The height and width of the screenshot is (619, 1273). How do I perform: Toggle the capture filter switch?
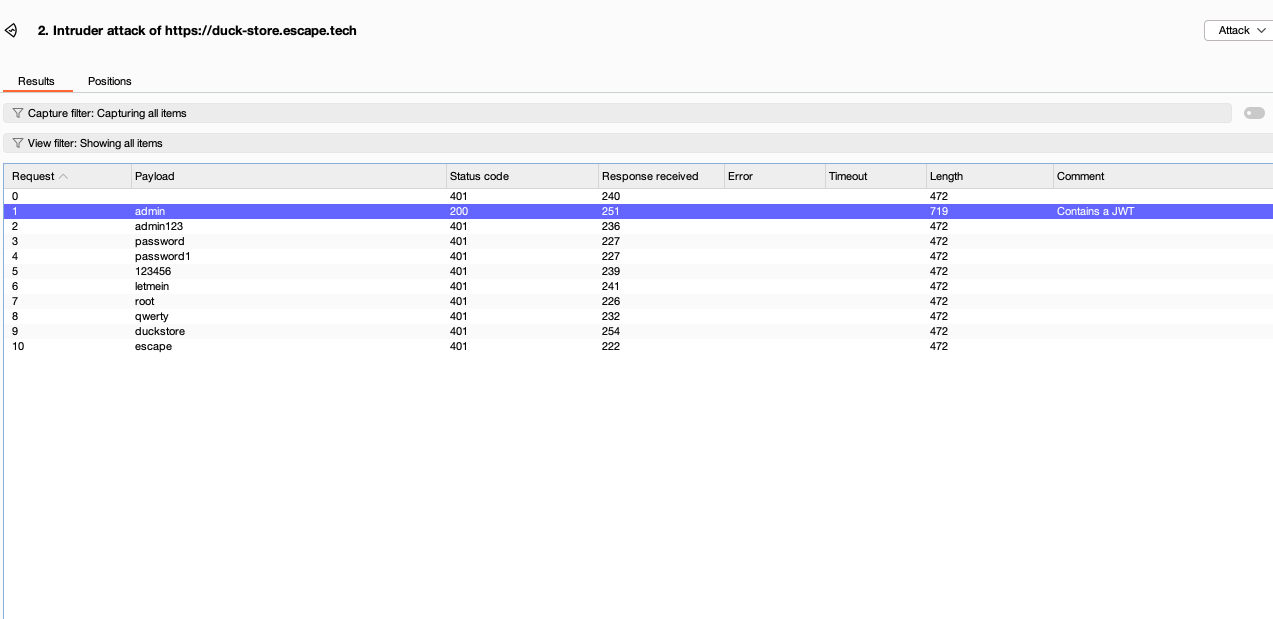click(1254, 113)
